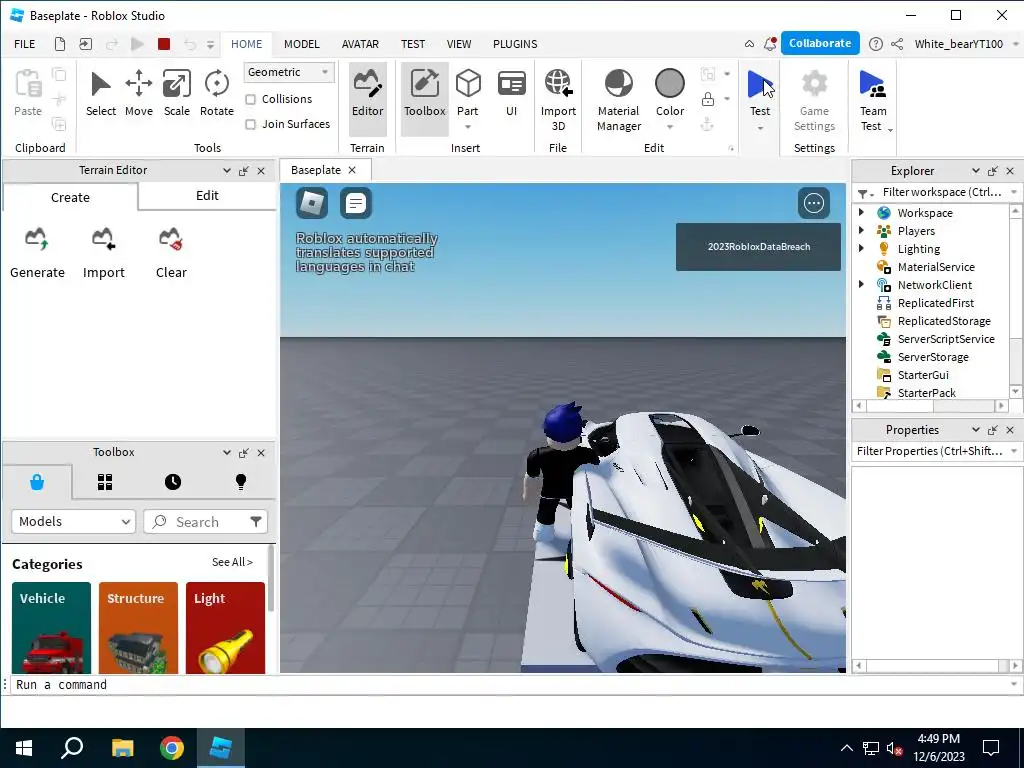The image size is (1024, 768).
Task: Open Toolbox Inventory grid tab
Action: point(104,483)
